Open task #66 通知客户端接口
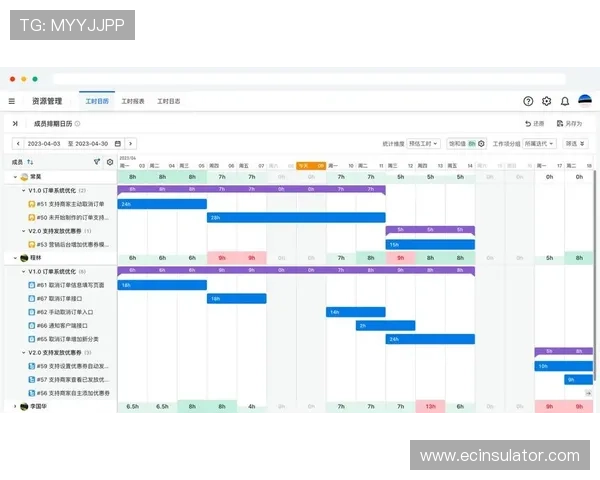Screen dimensions: 600x480 [62, 326]
